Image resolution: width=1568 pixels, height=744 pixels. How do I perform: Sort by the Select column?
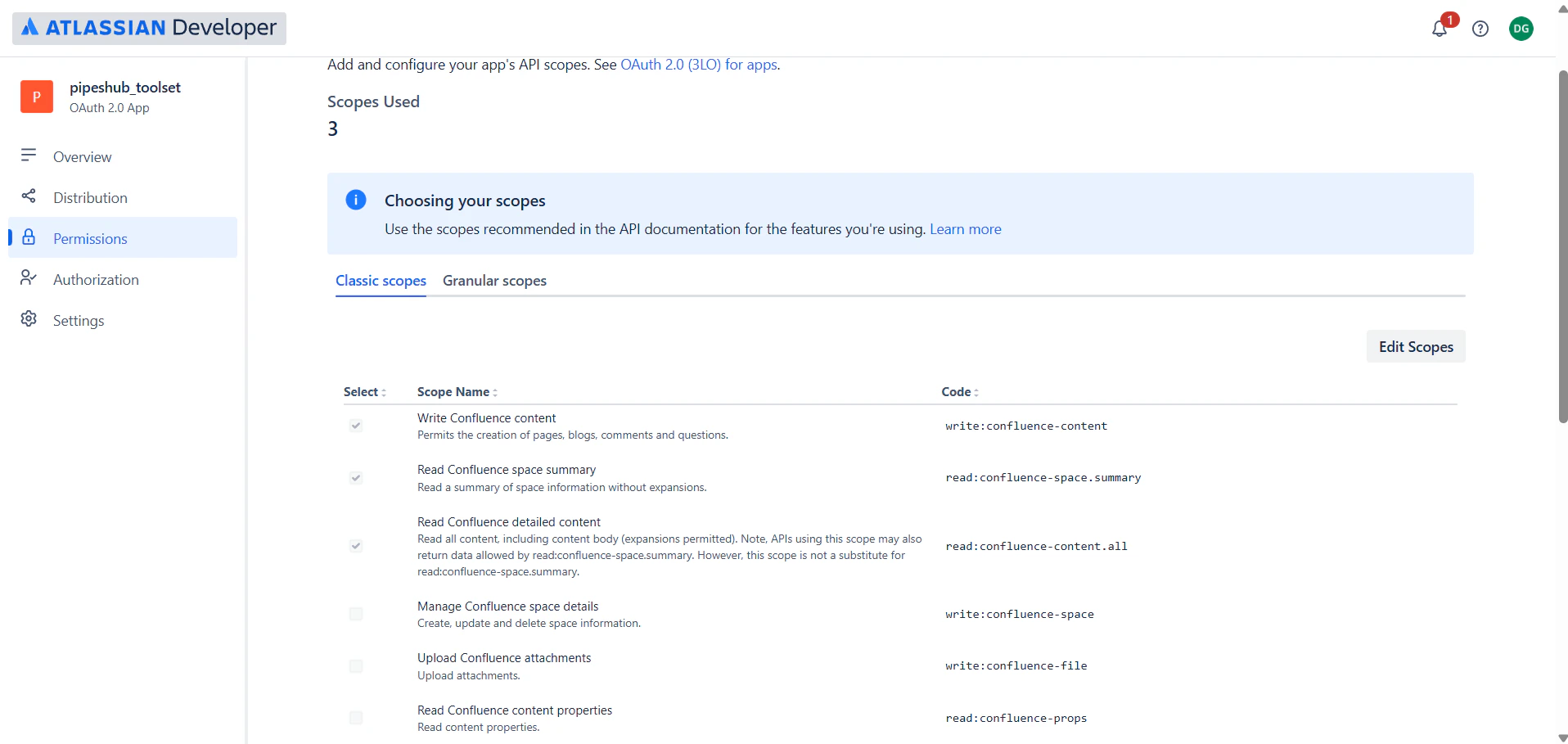pos(365,392)
